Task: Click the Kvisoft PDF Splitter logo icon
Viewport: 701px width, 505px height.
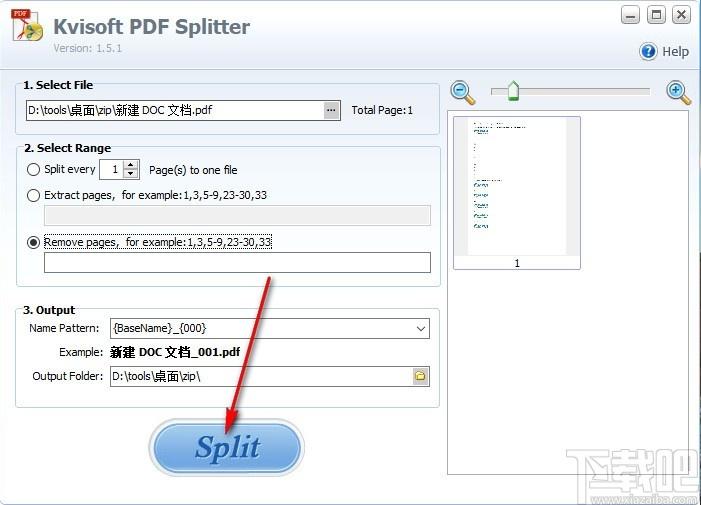Action: click(27, 25)
